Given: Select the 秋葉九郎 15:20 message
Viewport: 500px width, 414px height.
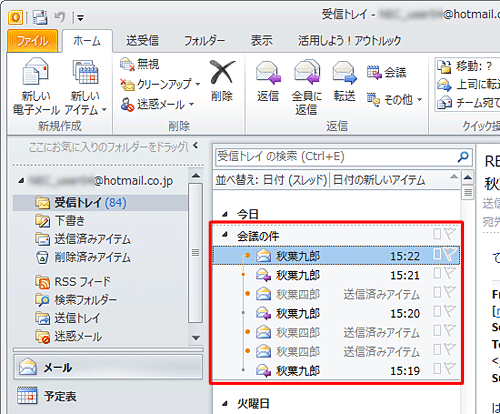Looking at the screenshot, I should tap(336, 313).
